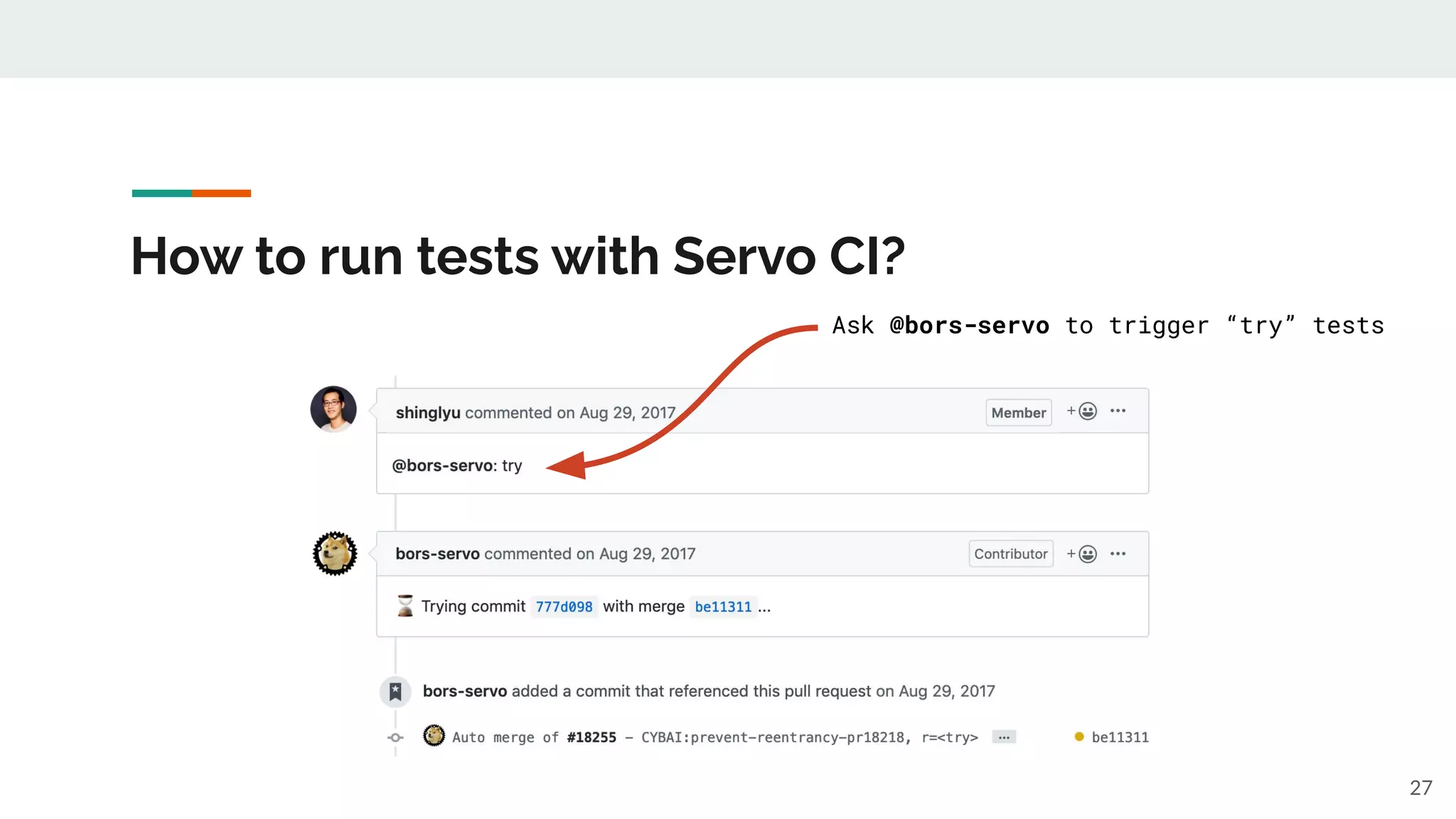Click slide page number 27
The height and width of the screenshot is (819, 1456).
pos(1420,788)
